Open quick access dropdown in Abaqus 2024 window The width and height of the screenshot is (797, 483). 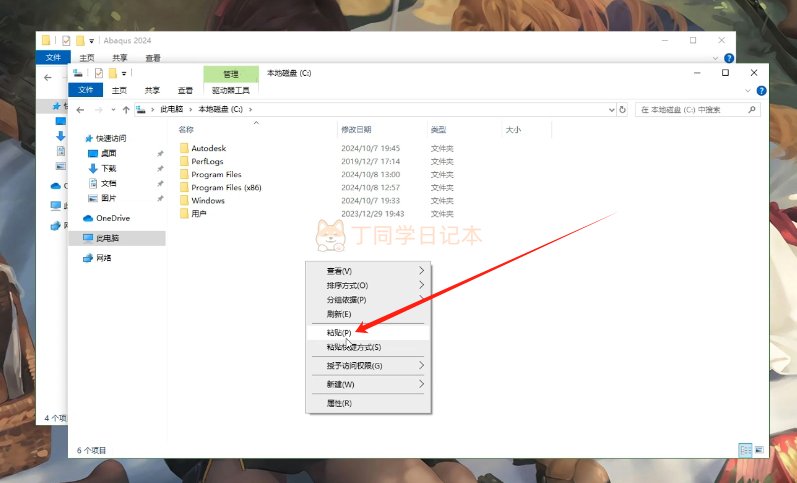point(91,41)
